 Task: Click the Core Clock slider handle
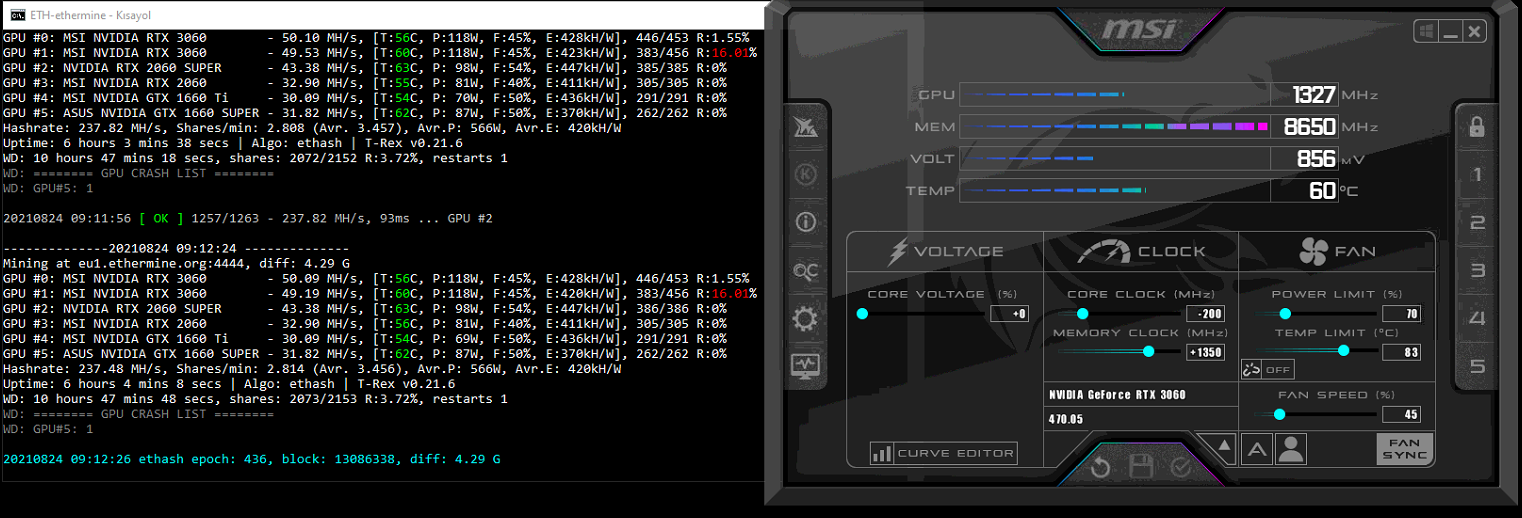tap(1082, 314)
